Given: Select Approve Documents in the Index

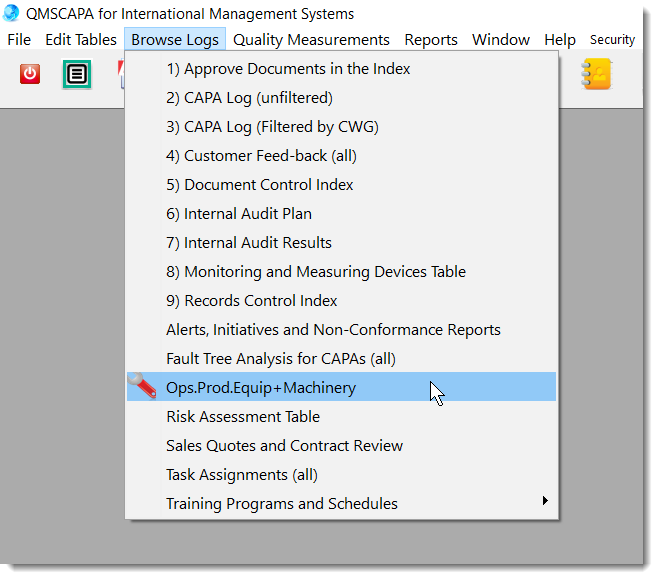Looking at the screenshot, I should pos(288,69).
